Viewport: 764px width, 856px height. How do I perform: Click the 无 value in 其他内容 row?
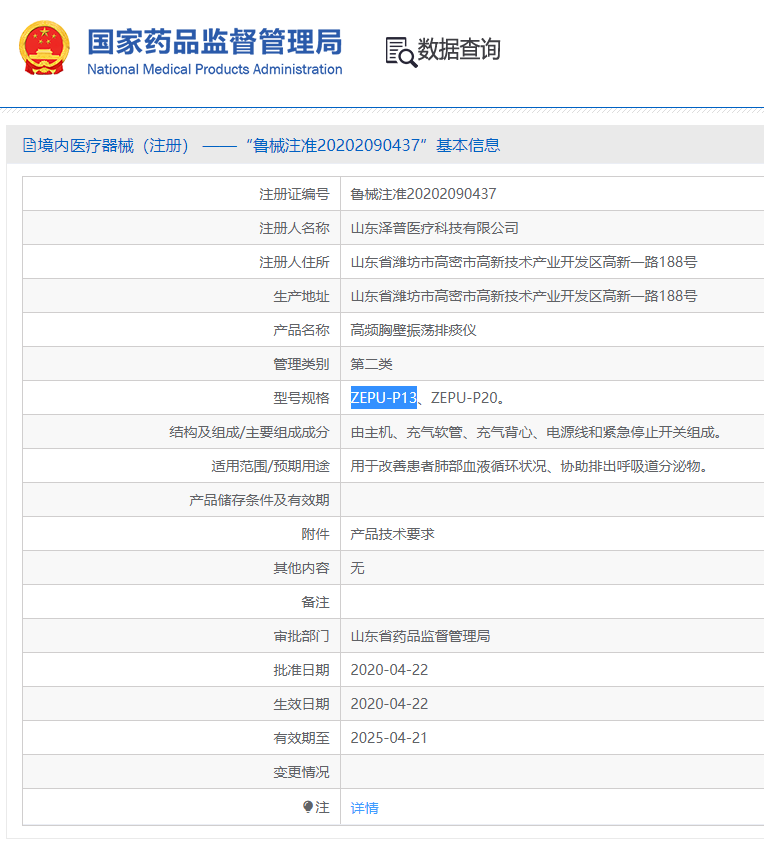[357, 568]
